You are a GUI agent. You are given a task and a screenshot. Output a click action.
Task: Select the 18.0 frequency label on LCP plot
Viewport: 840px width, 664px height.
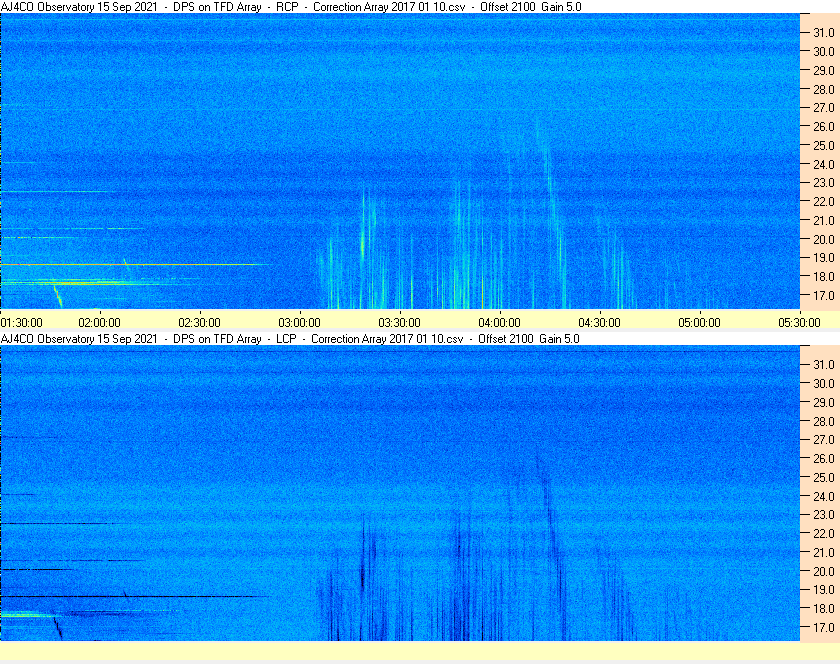824,609
